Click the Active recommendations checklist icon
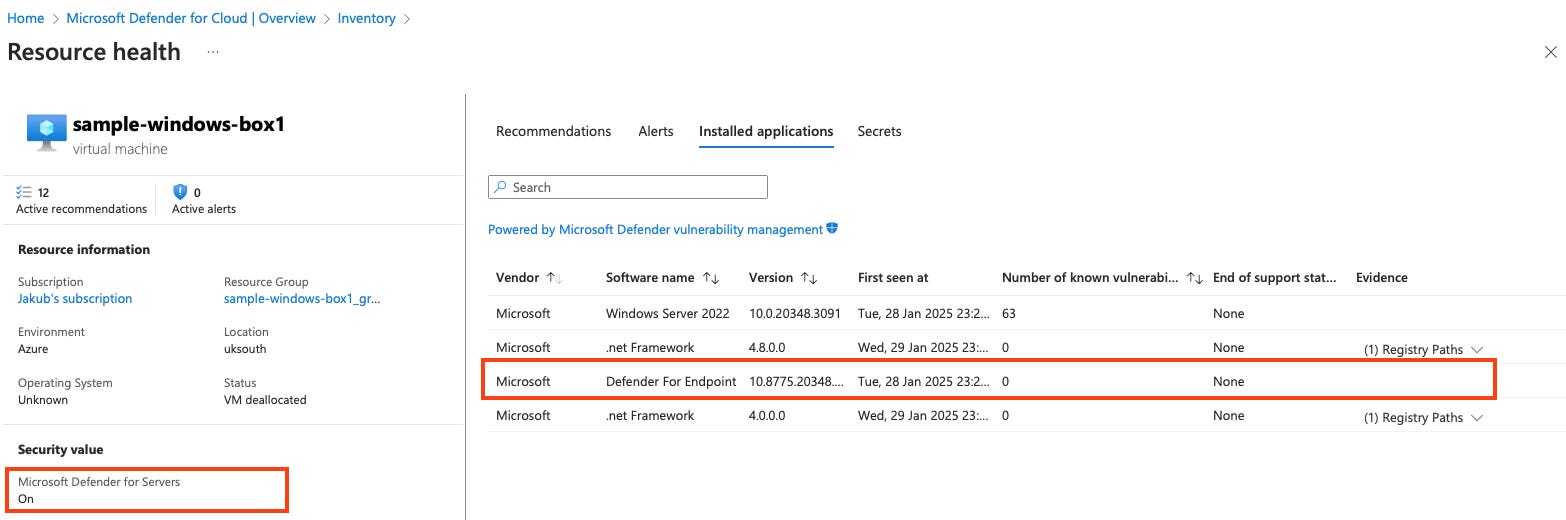The image size is (1566, 520). pos(25,192)
